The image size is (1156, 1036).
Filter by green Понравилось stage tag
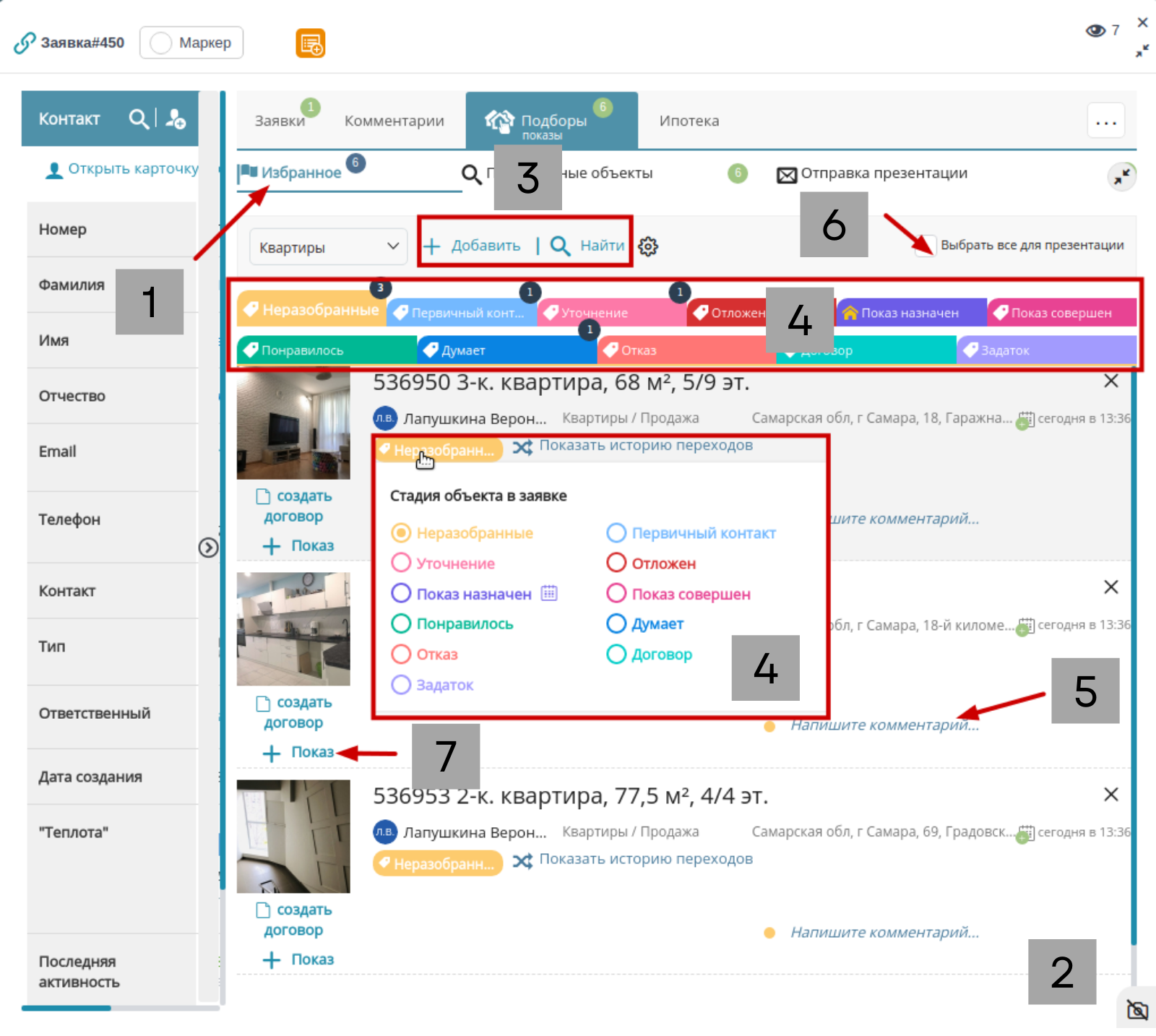[x=327, y=350]
